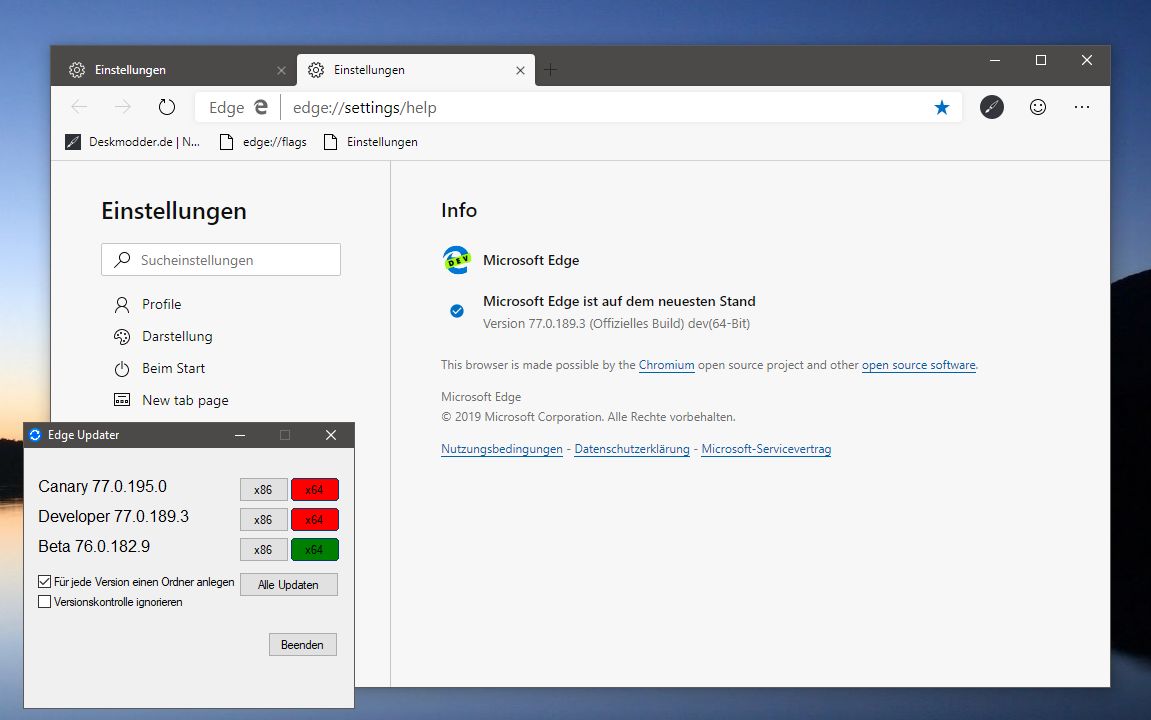Click the Profile person icon
1151x720 pixels.
point(122,305)
